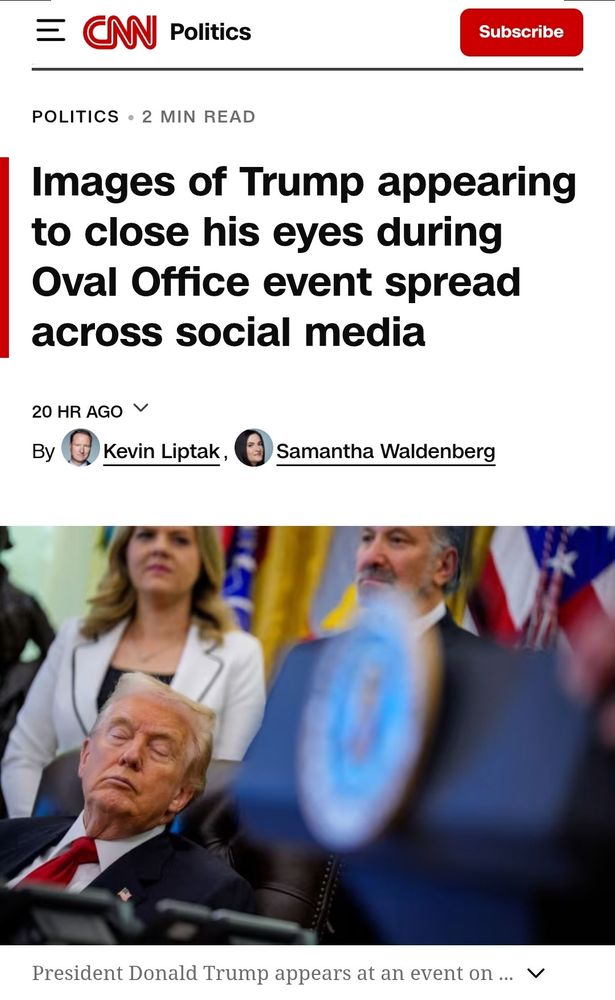
Task: Click the 2 MIN READ label
Action: coord(198,117)
